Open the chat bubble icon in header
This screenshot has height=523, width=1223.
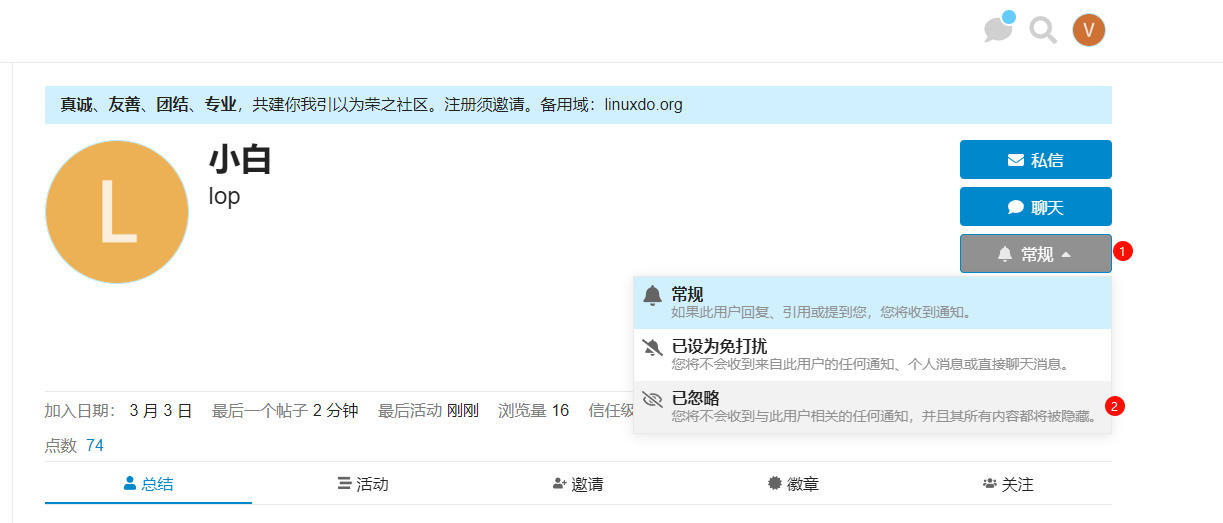(997, 30)
